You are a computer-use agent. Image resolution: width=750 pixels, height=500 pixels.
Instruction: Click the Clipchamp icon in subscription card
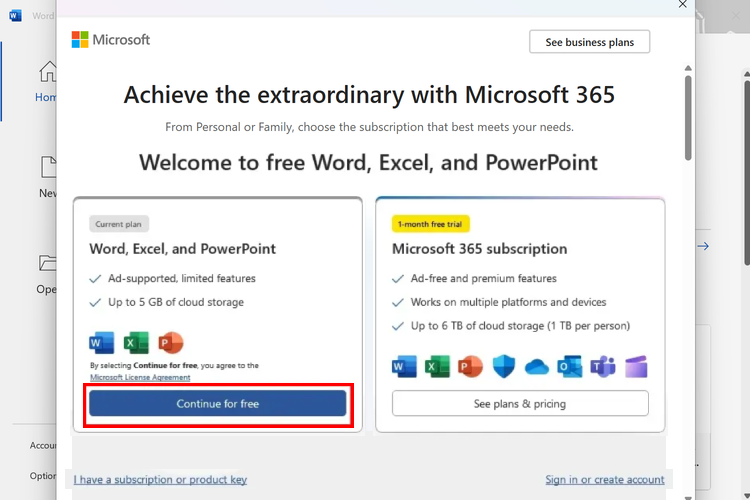pos(636,367)
